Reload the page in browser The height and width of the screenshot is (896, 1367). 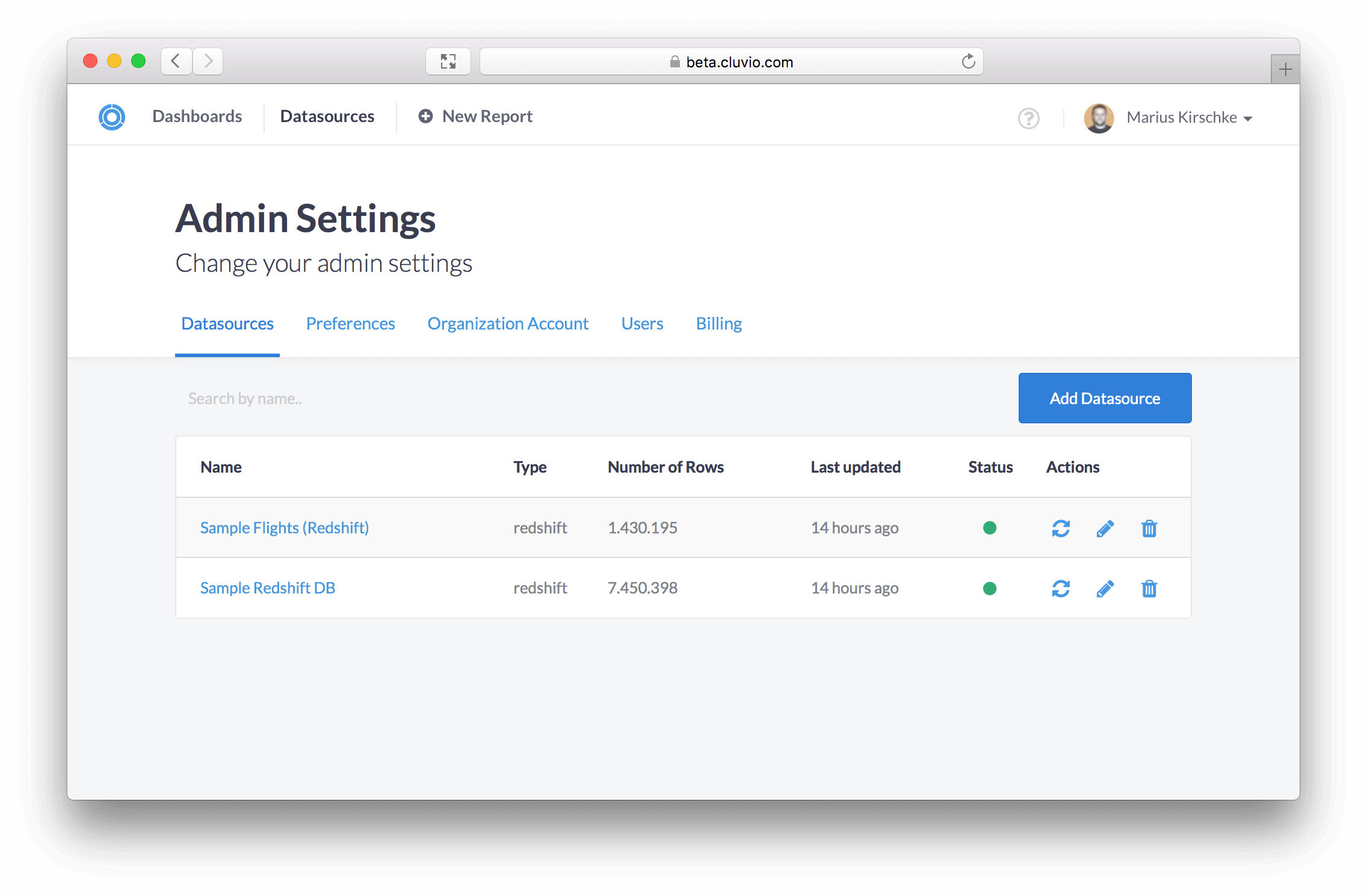(968, 61)
